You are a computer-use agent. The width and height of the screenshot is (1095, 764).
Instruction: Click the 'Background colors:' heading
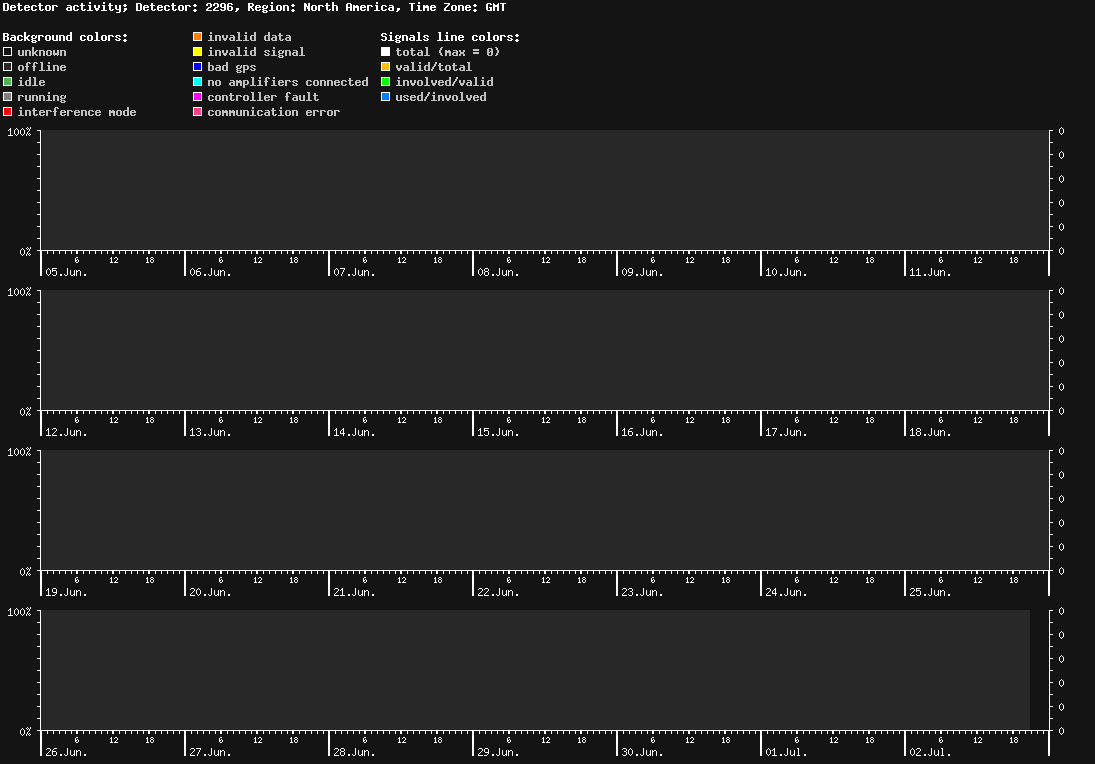coord(66,37)
